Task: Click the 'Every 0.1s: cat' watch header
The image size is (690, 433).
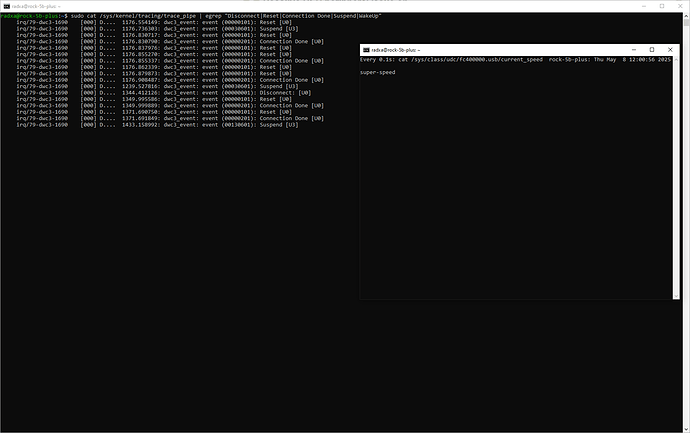Action: [x=384, y=59]
